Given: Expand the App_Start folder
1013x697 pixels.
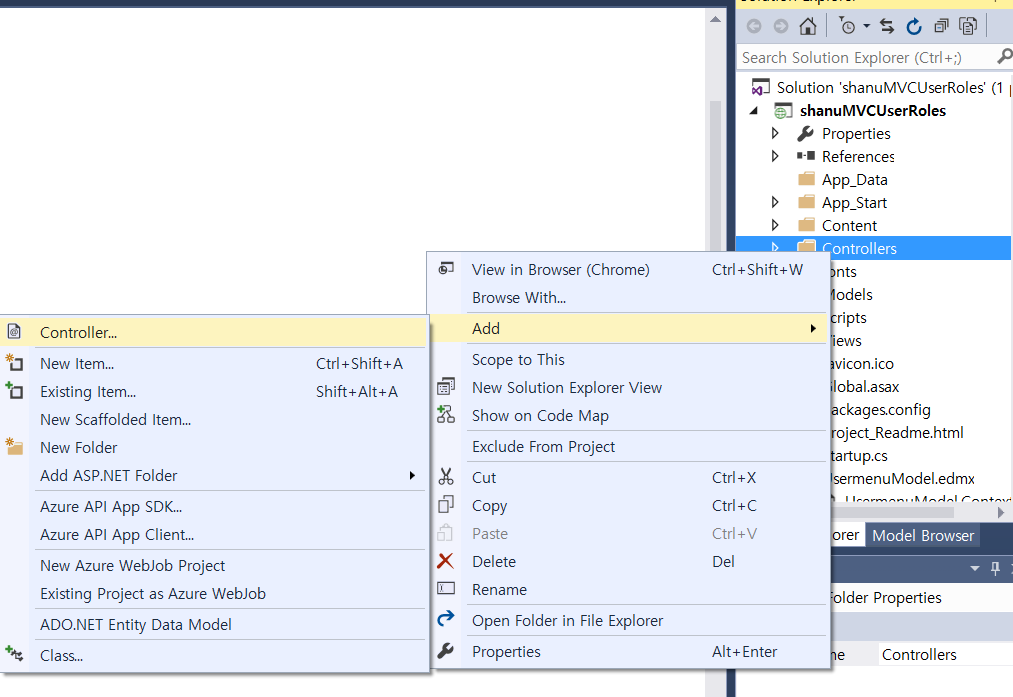Looking at the screenshot, I should click(775, 202).
